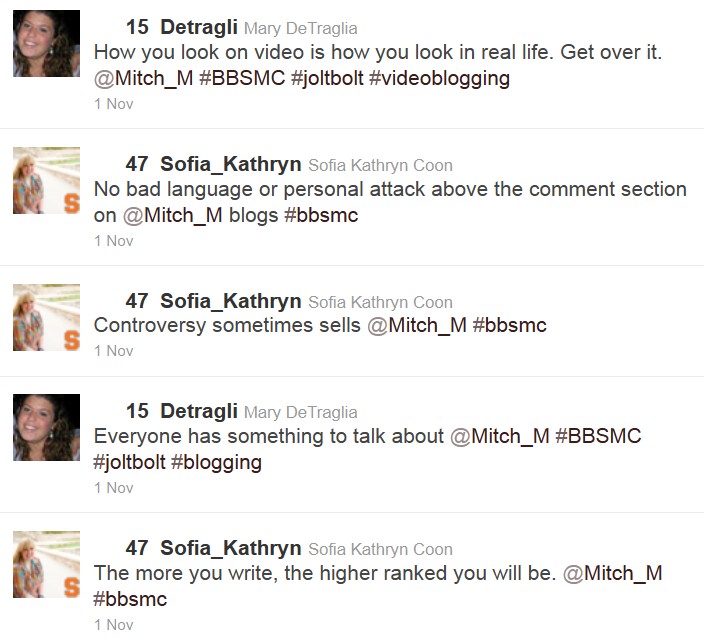The width and height of the screenshot is (704, 638).
Task: Click the 1 Nov timestamp under "Controversy sometimes sells"
Action: 113,351
